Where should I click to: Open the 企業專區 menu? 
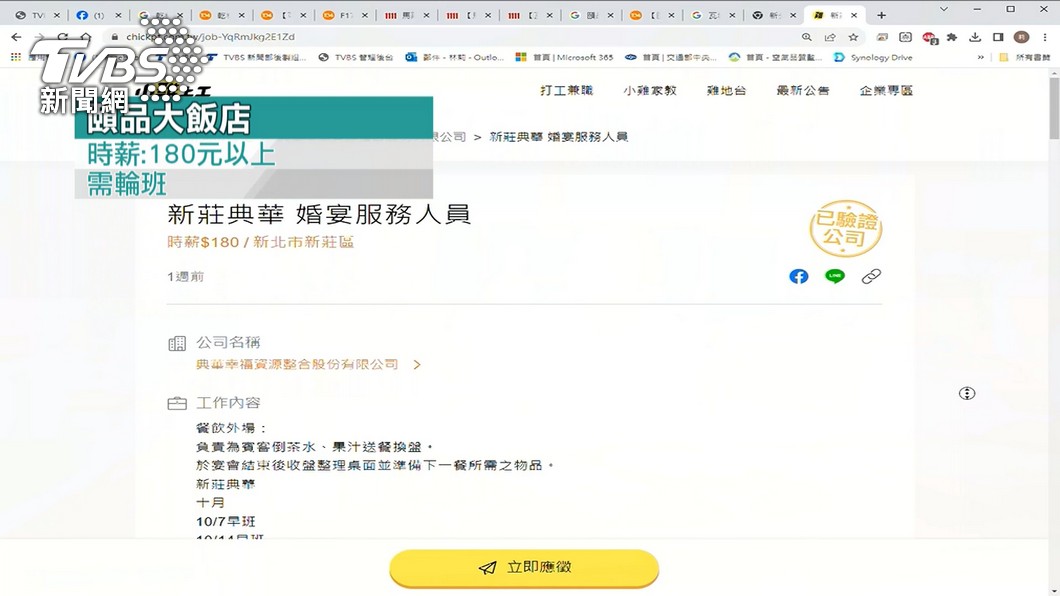886,91
